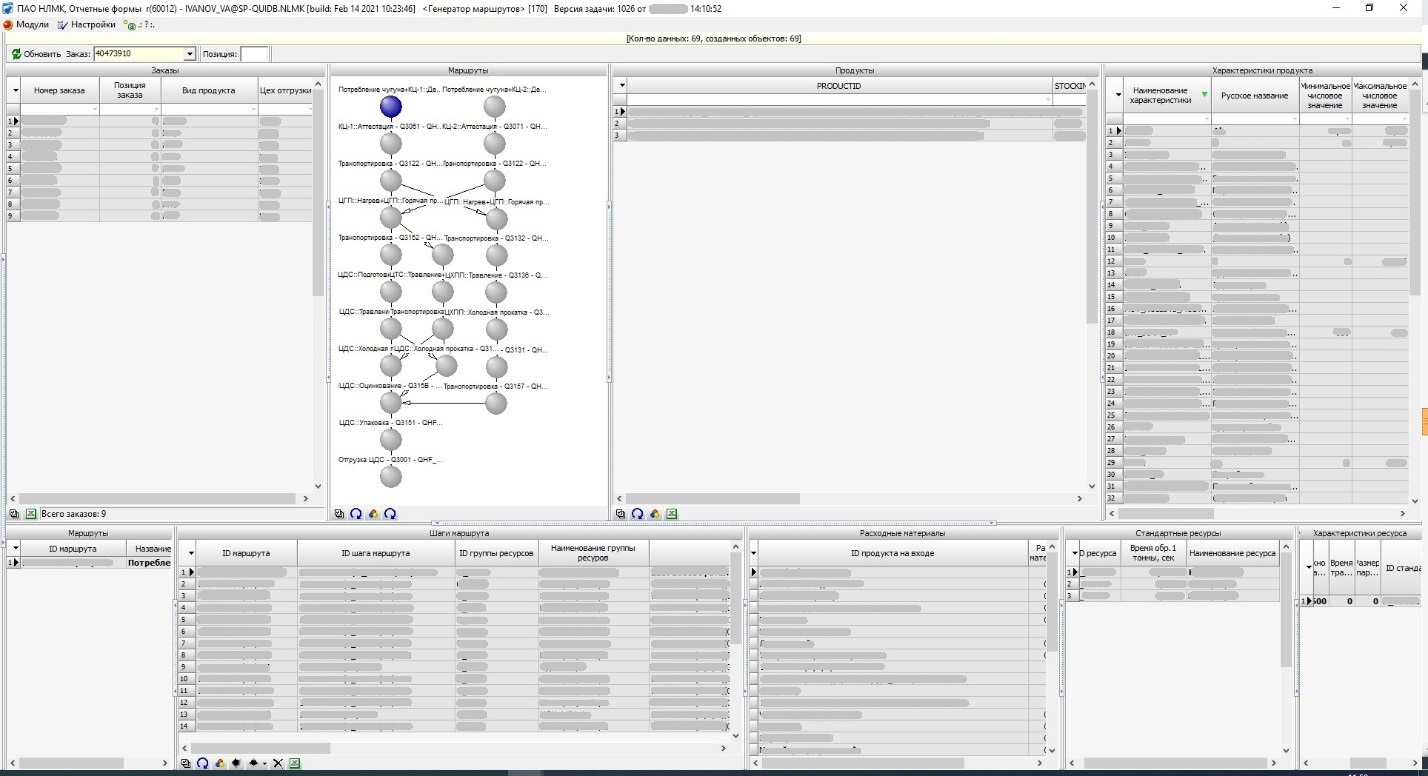Screen dimensions: 1428x776
Task: Export the Заказы table with the Excel icon
Action: [30, 513]
